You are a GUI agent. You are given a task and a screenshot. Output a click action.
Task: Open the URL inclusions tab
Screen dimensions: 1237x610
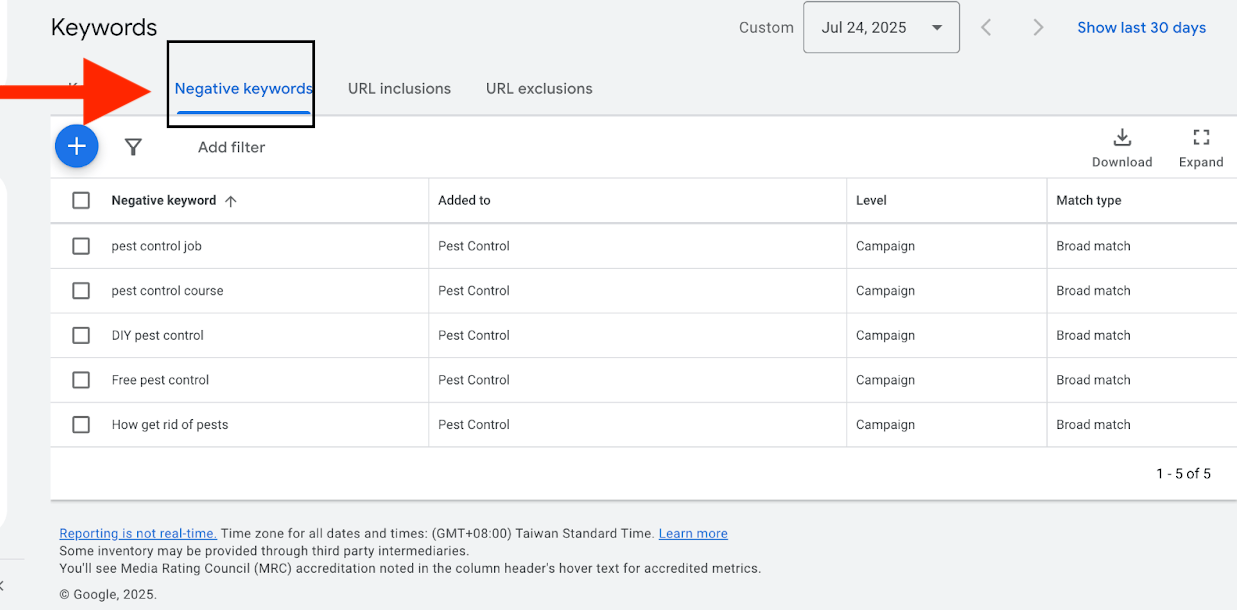(399, 89)
